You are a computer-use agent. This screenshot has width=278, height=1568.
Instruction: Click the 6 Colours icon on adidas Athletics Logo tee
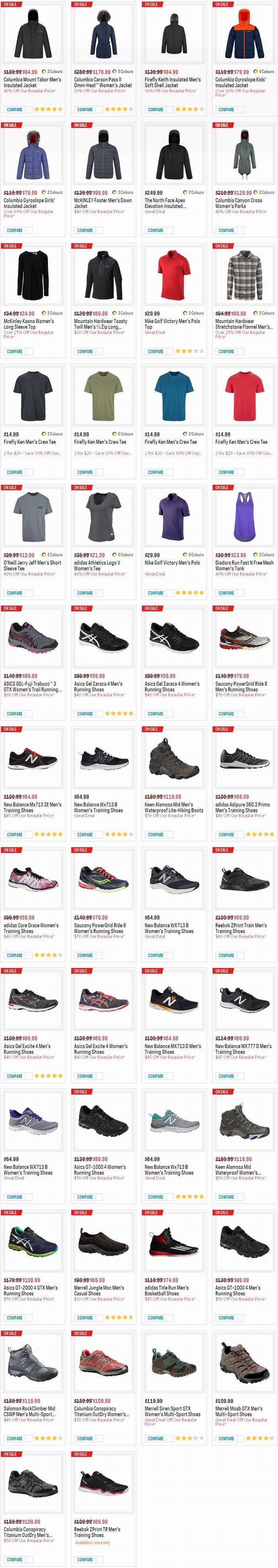click(115, 554)
